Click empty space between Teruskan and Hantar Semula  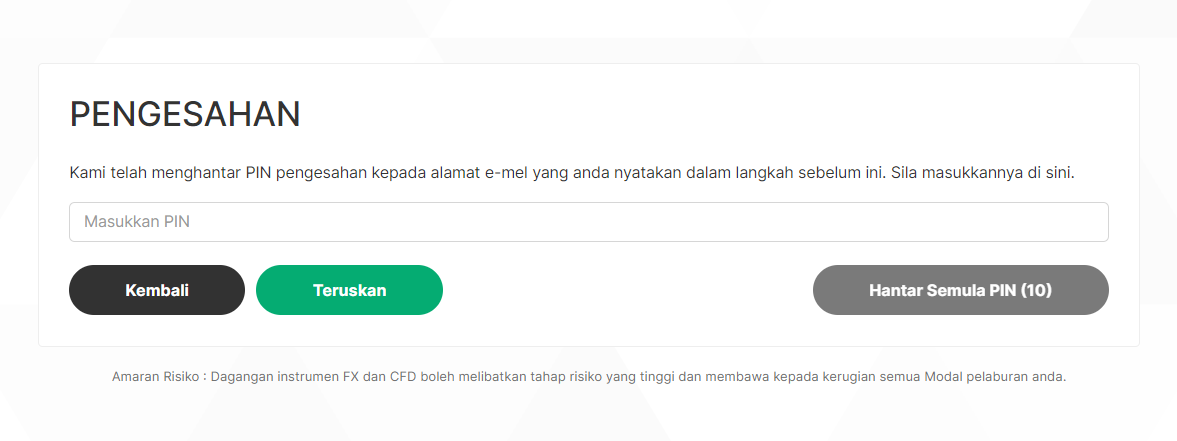(x=628, y=290)
